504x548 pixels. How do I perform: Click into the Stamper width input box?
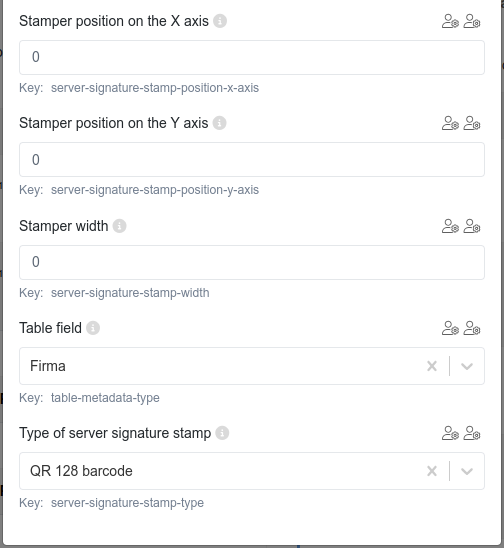tap(252, 262)
